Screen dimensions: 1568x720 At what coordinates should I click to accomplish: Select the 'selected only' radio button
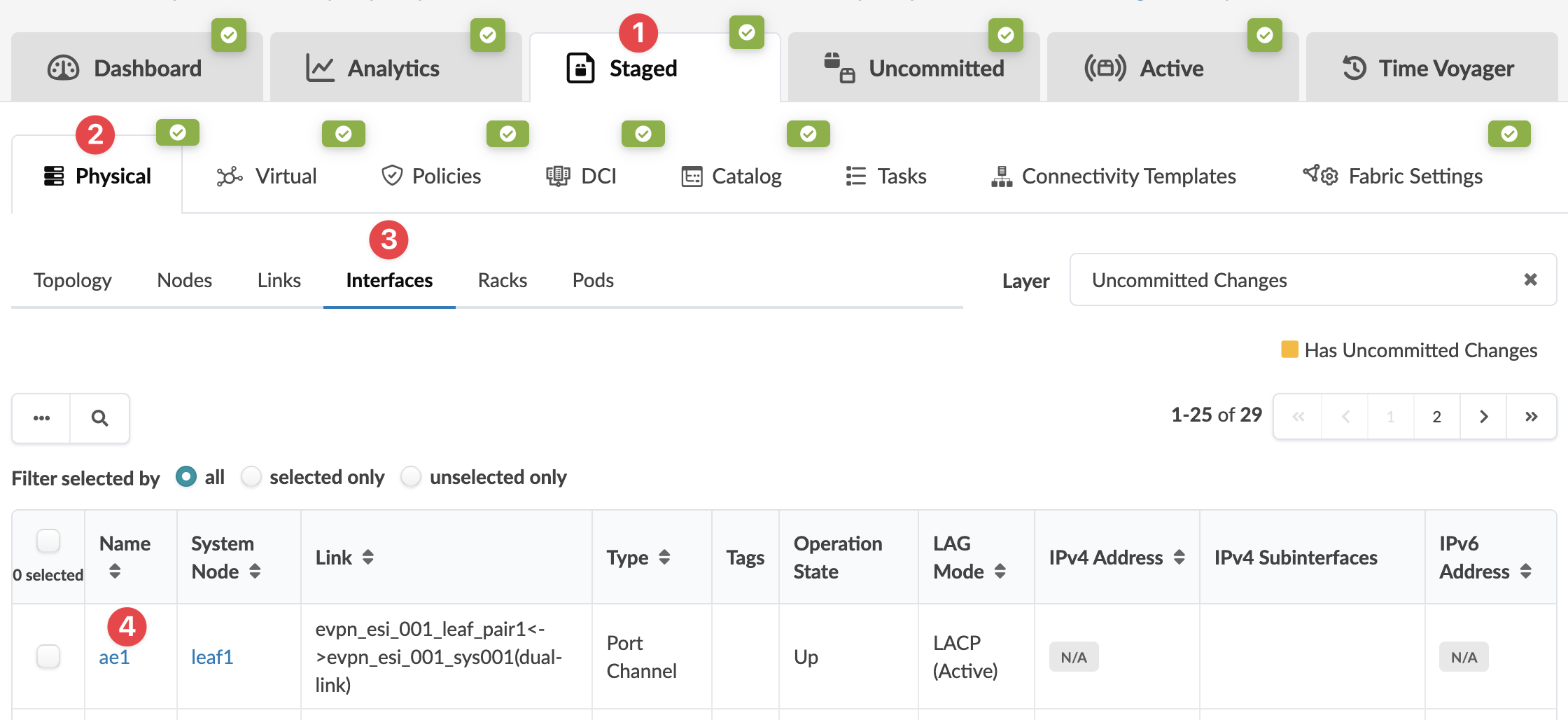pos(251,477)
